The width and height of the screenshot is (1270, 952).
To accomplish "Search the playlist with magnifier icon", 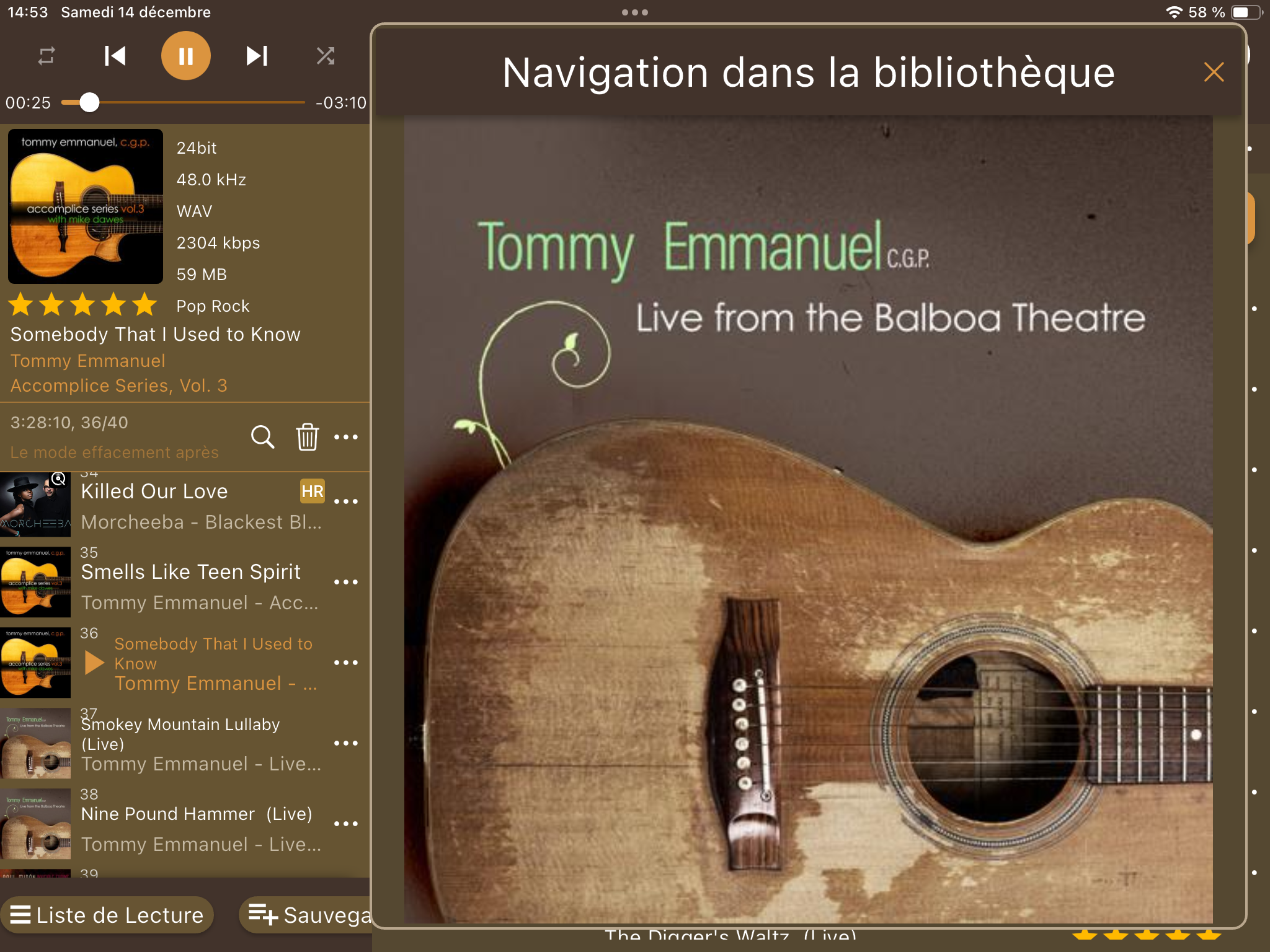I will [262, 437].
